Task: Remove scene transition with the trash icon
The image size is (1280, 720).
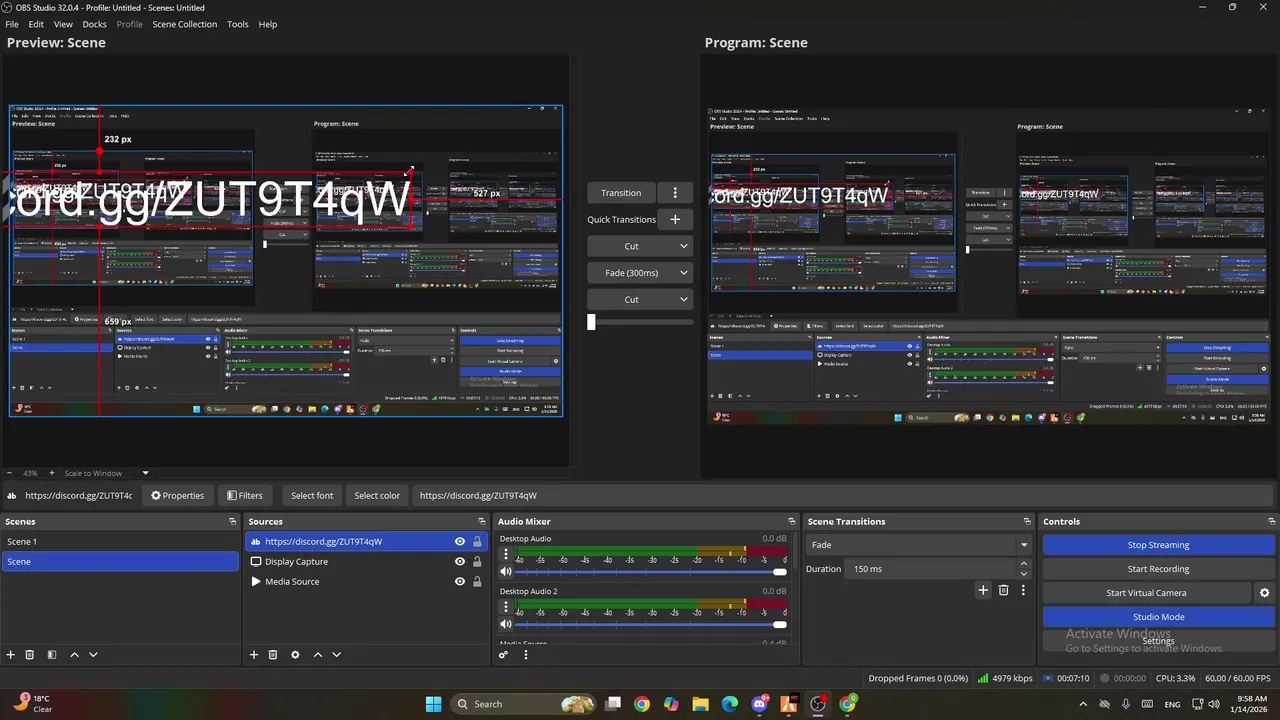Action: (1003, 590)
